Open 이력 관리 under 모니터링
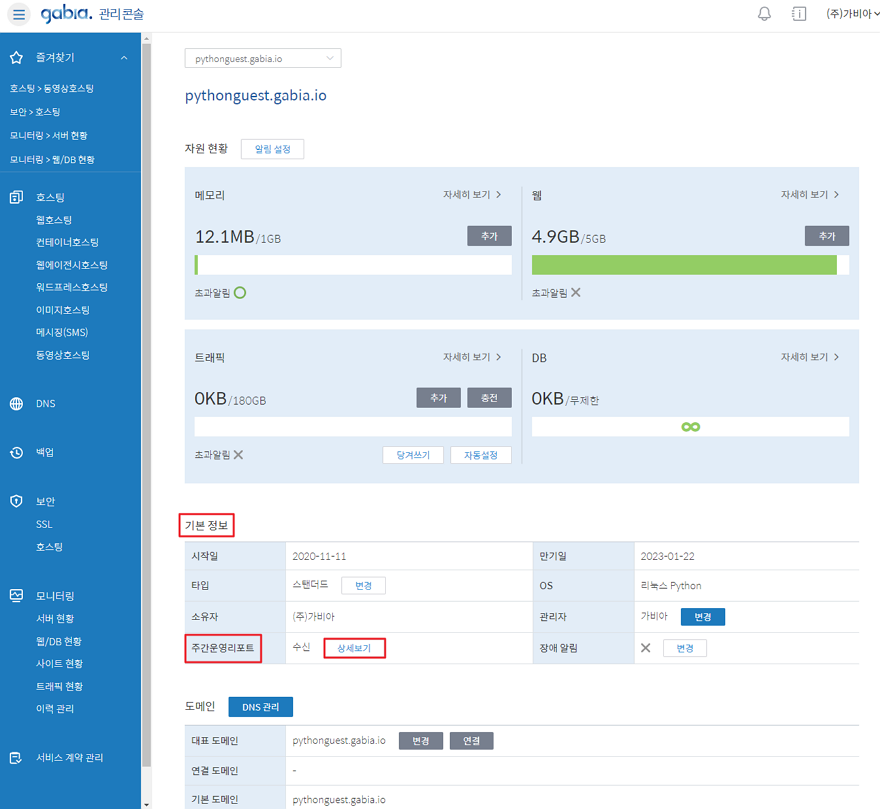The width and height of the screenshot is (880, 809). [x=55, y=709]
